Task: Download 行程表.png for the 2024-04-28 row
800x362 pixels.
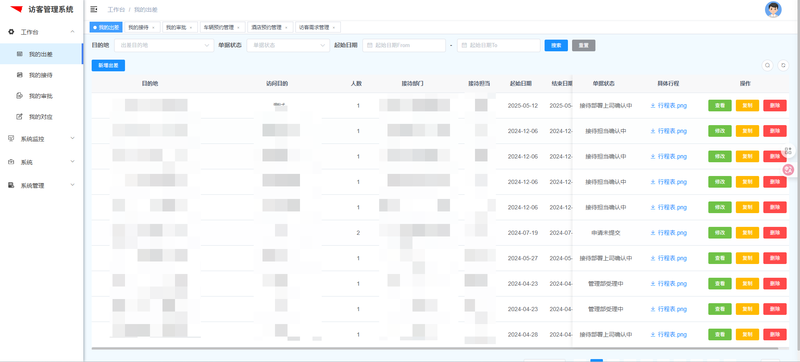Action: click(x=668, y=335)
